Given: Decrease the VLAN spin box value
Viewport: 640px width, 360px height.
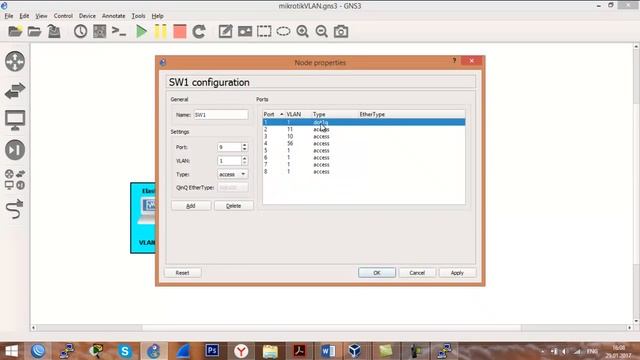Looking at the screenshot, I should coord(244,163).
